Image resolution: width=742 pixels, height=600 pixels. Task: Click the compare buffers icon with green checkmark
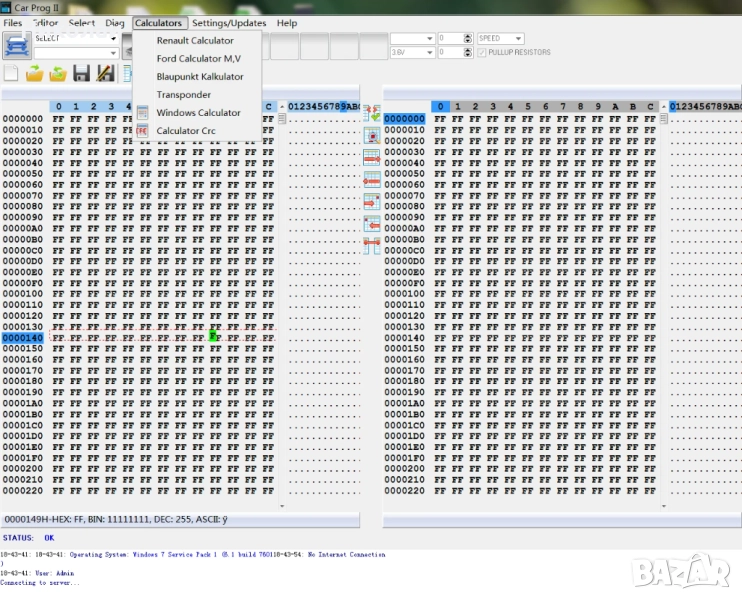click(371, 114)
